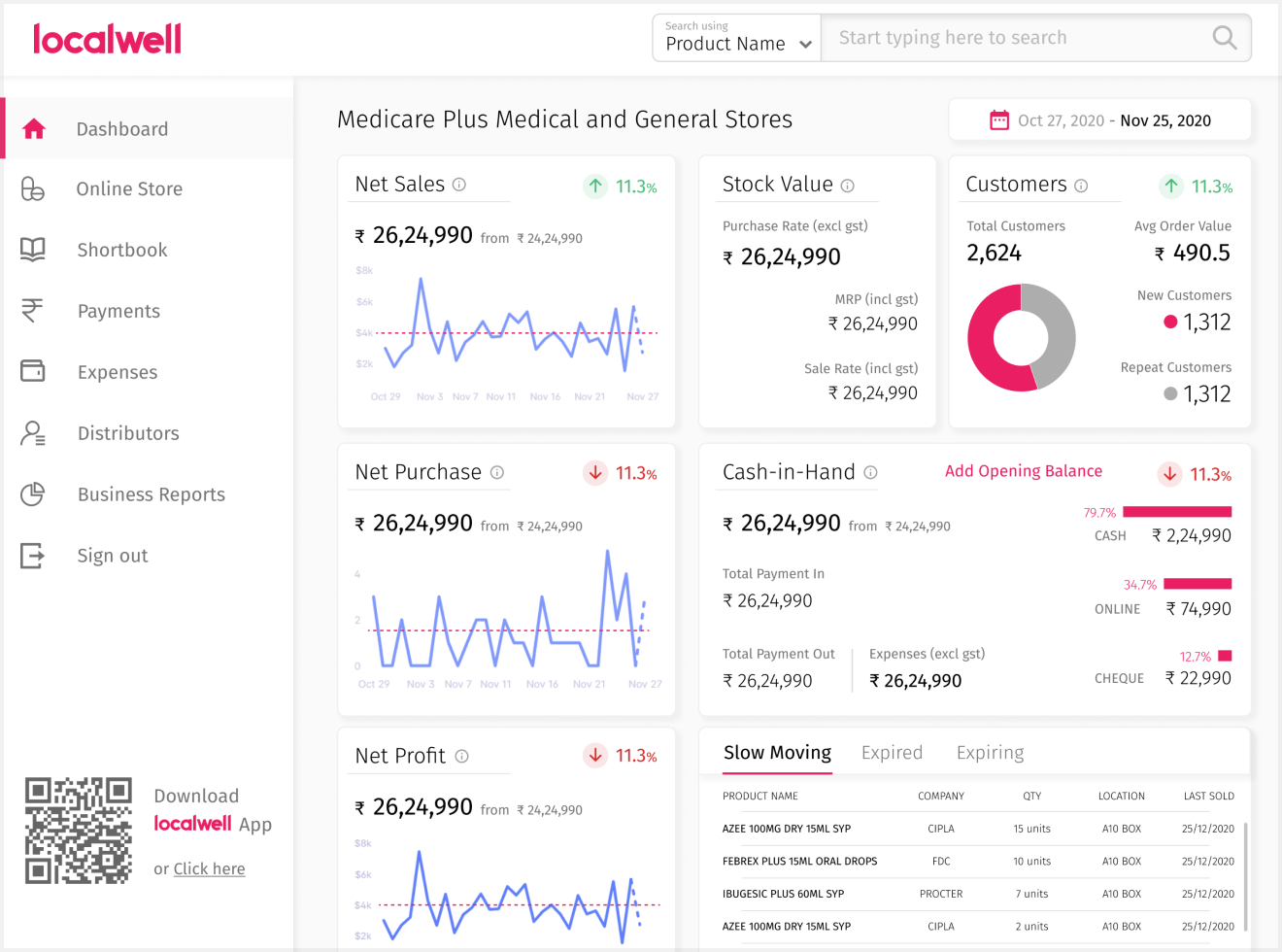Click the Slow Moving table scrollbar

click(1245, 874)
